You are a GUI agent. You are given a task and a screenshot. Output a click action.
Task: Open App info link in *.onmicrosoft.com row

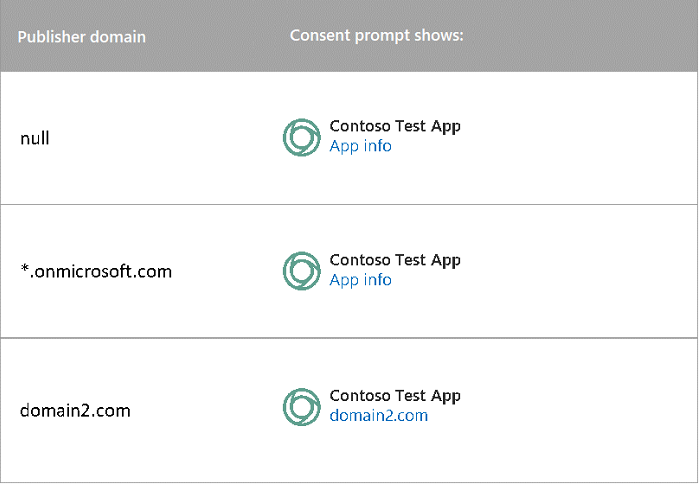pyautogui.click(x=360, y=280)
